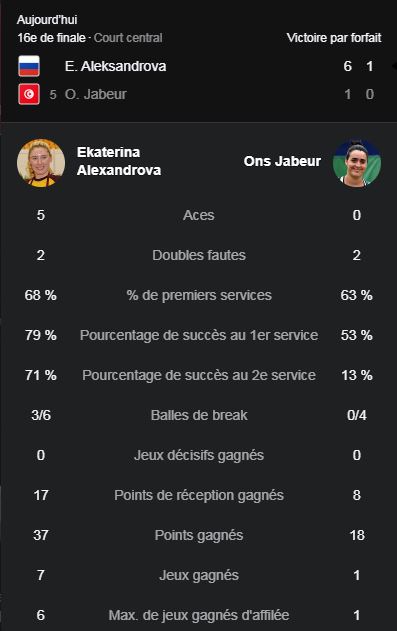Select the O. Jabeur name in scoreboard

(x=96, y=94)
